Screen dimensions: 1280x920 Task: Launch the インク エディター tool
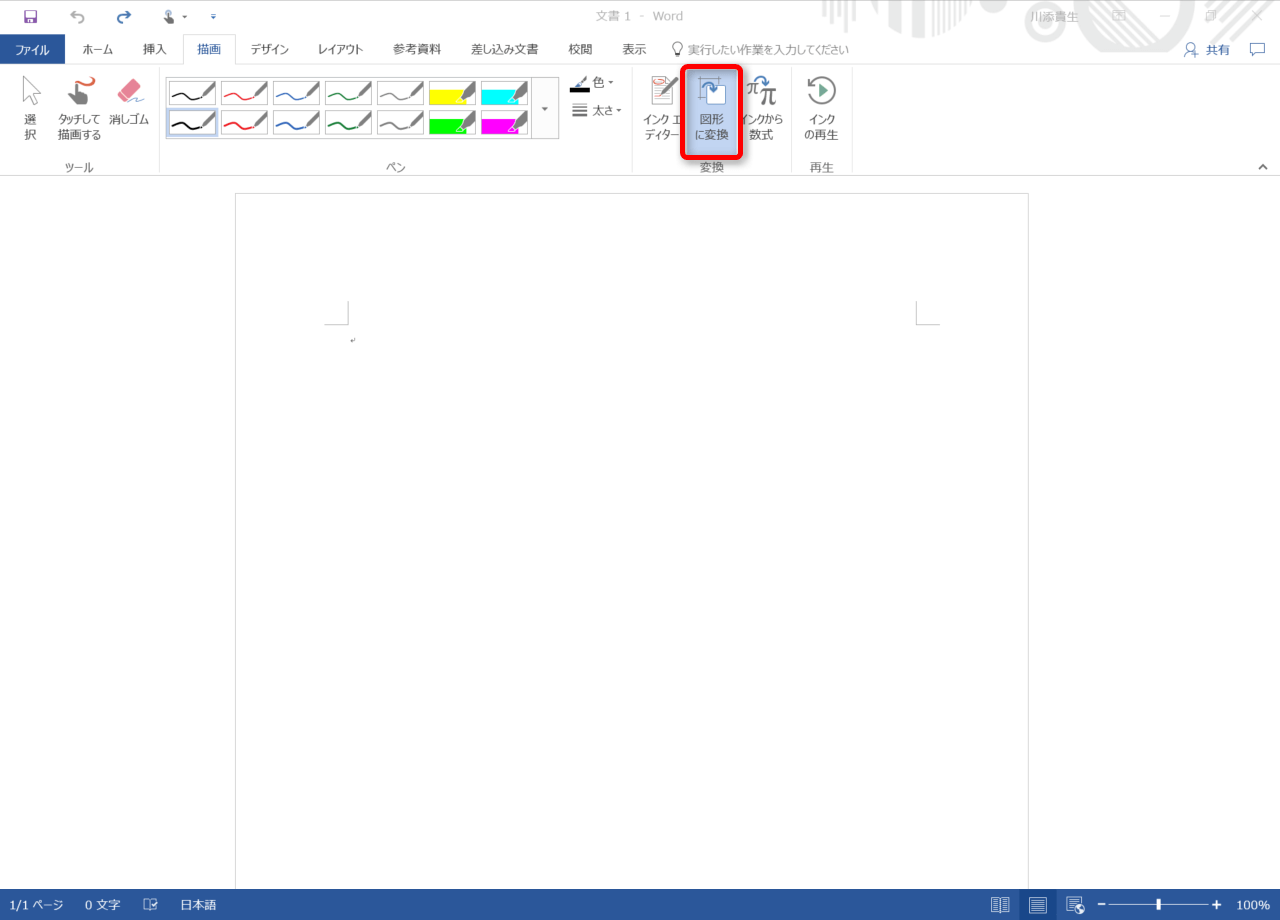(661, 108)
